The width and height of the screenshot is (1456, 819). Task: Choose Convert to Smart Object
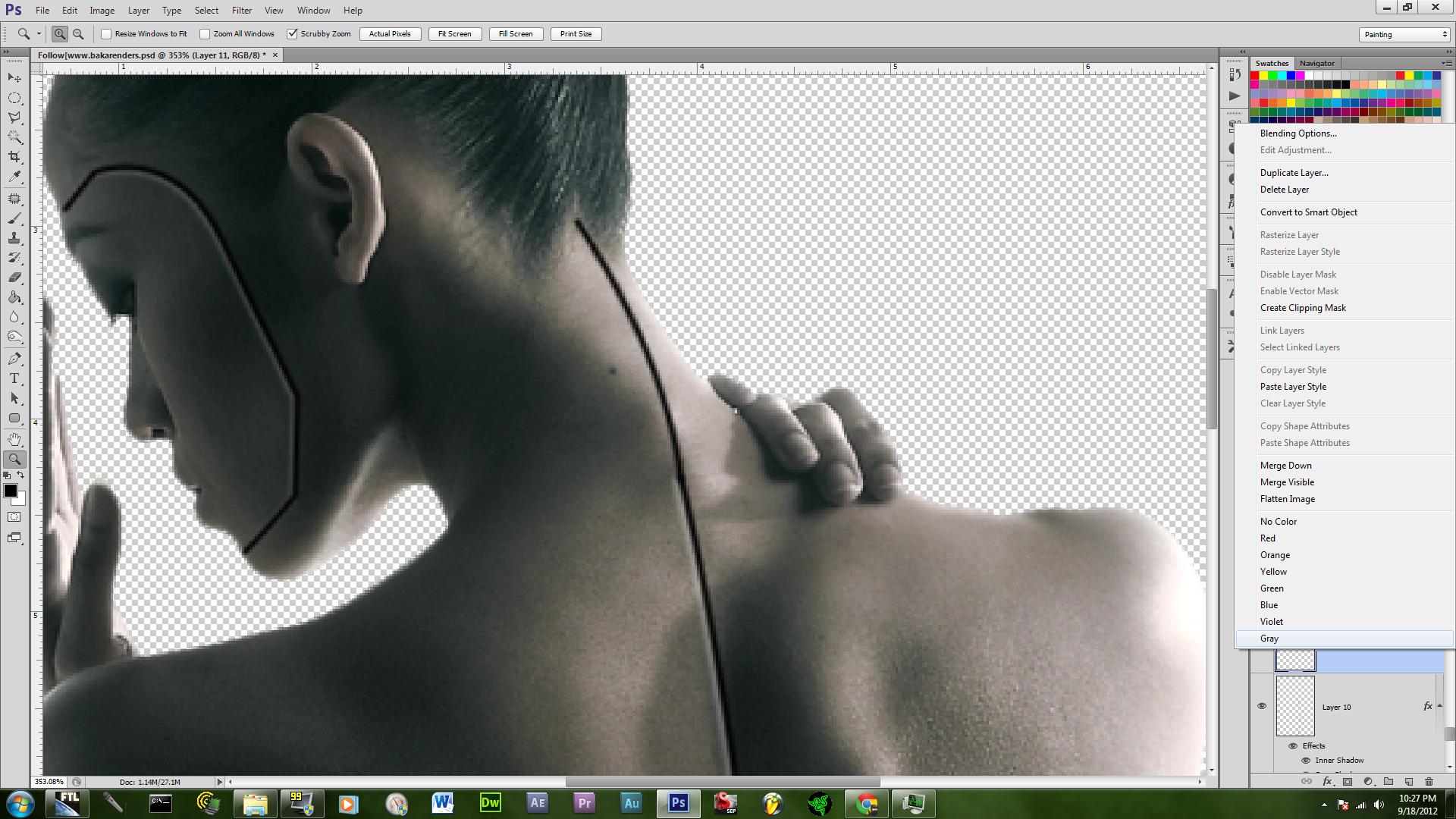pyautogui.click(x=1309, y=212)
